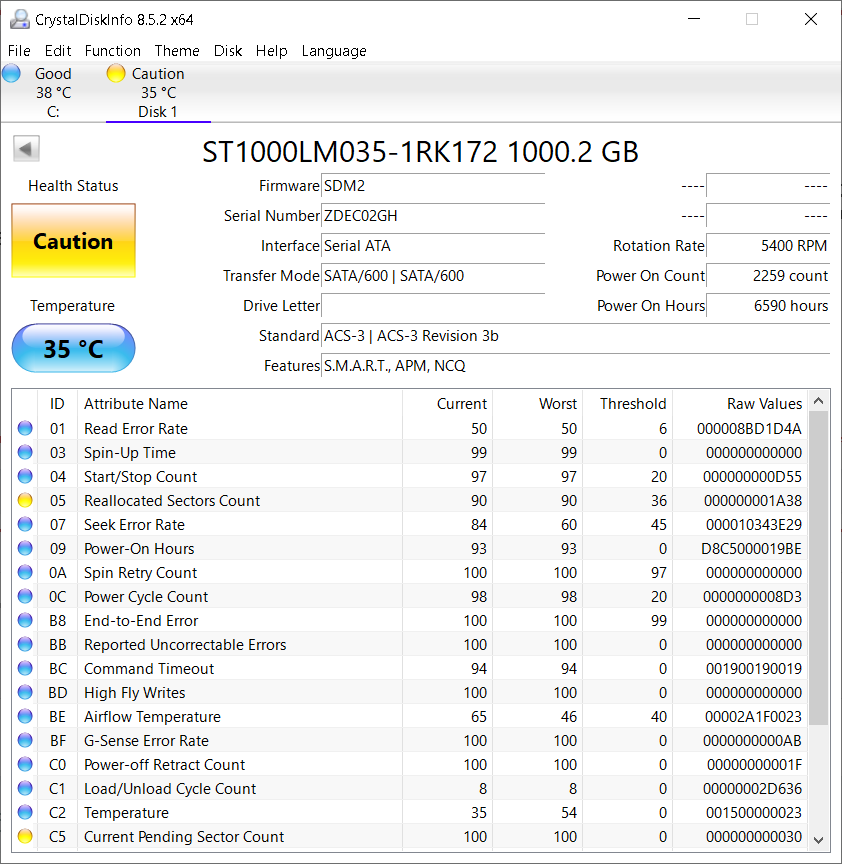
Task: Click the Threshold column header
Action: pyautogui.click(x=628, y=404)
